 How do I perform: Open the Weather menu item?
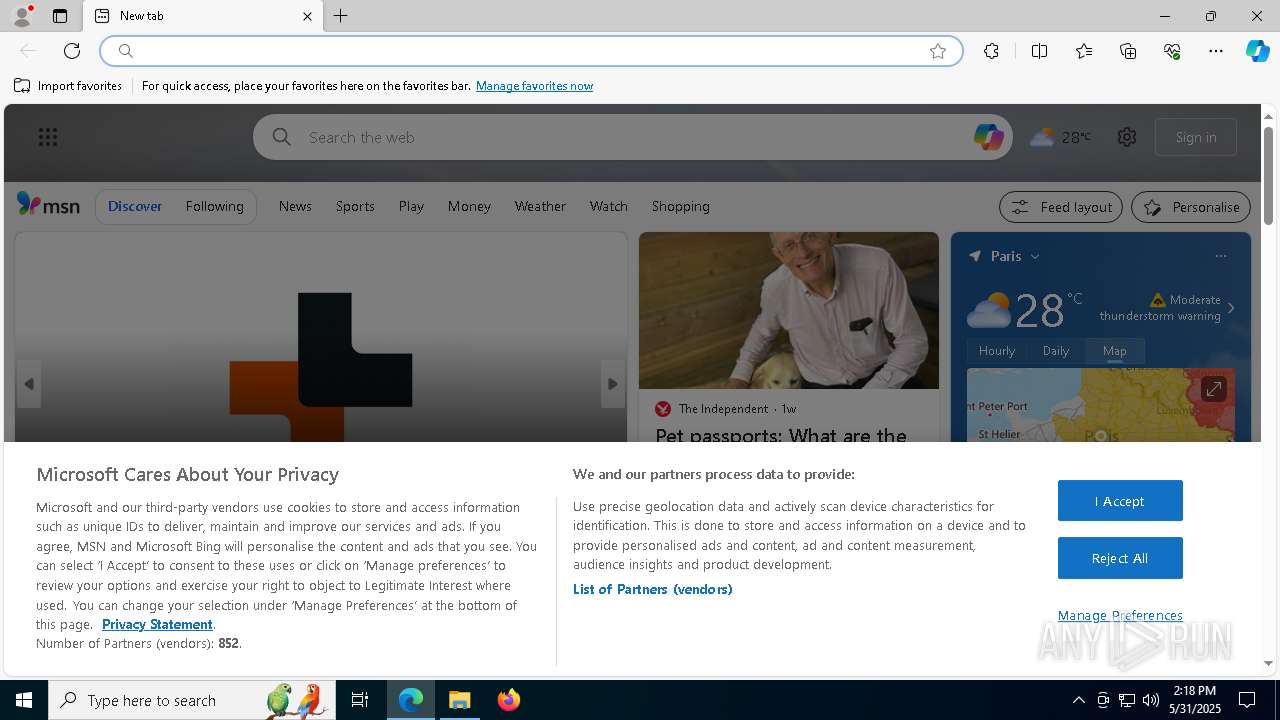tap(540, 206)
